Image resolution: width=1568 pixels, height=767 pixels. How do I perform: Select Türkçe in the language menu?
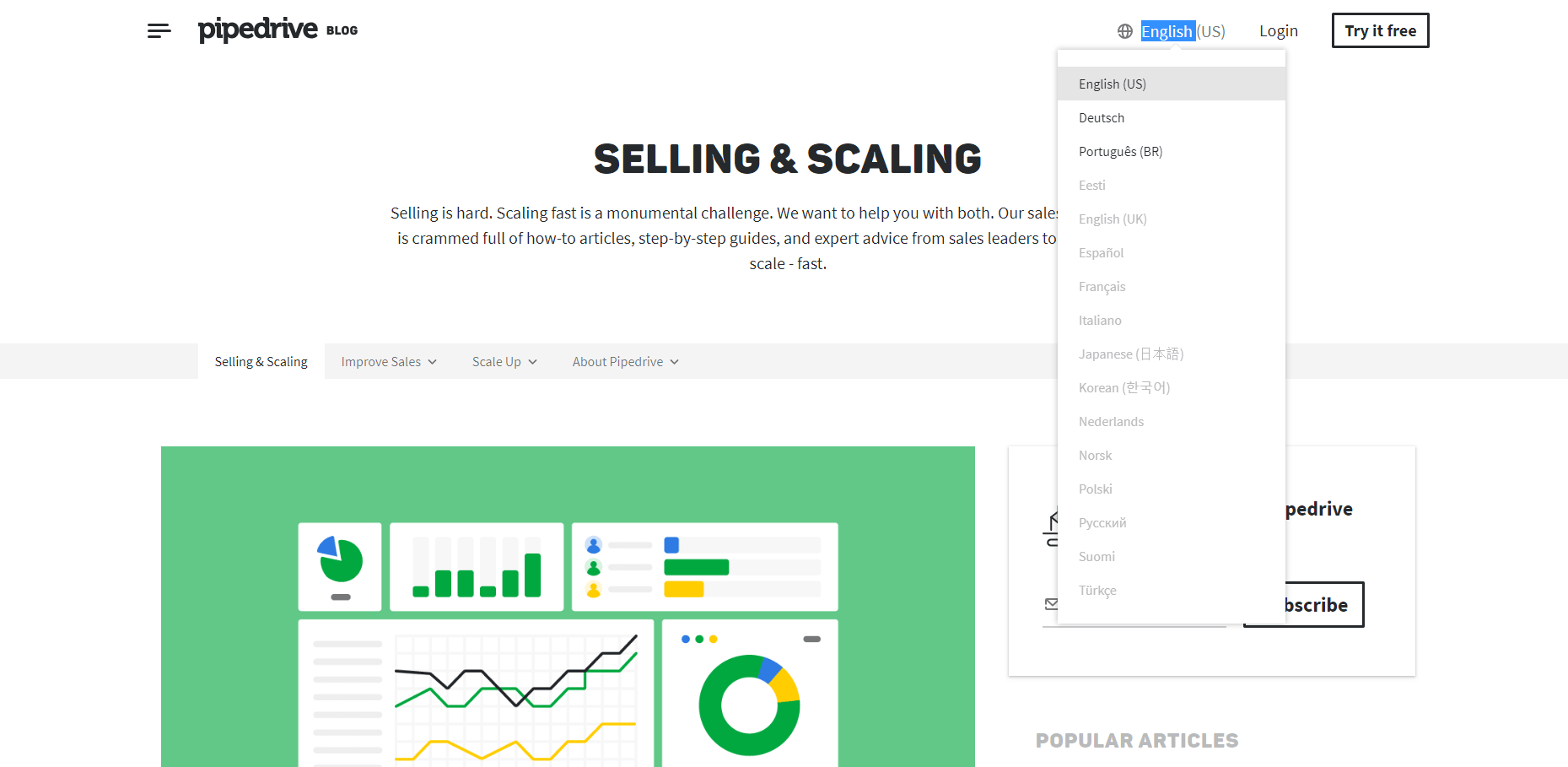tap(1171, 590)
